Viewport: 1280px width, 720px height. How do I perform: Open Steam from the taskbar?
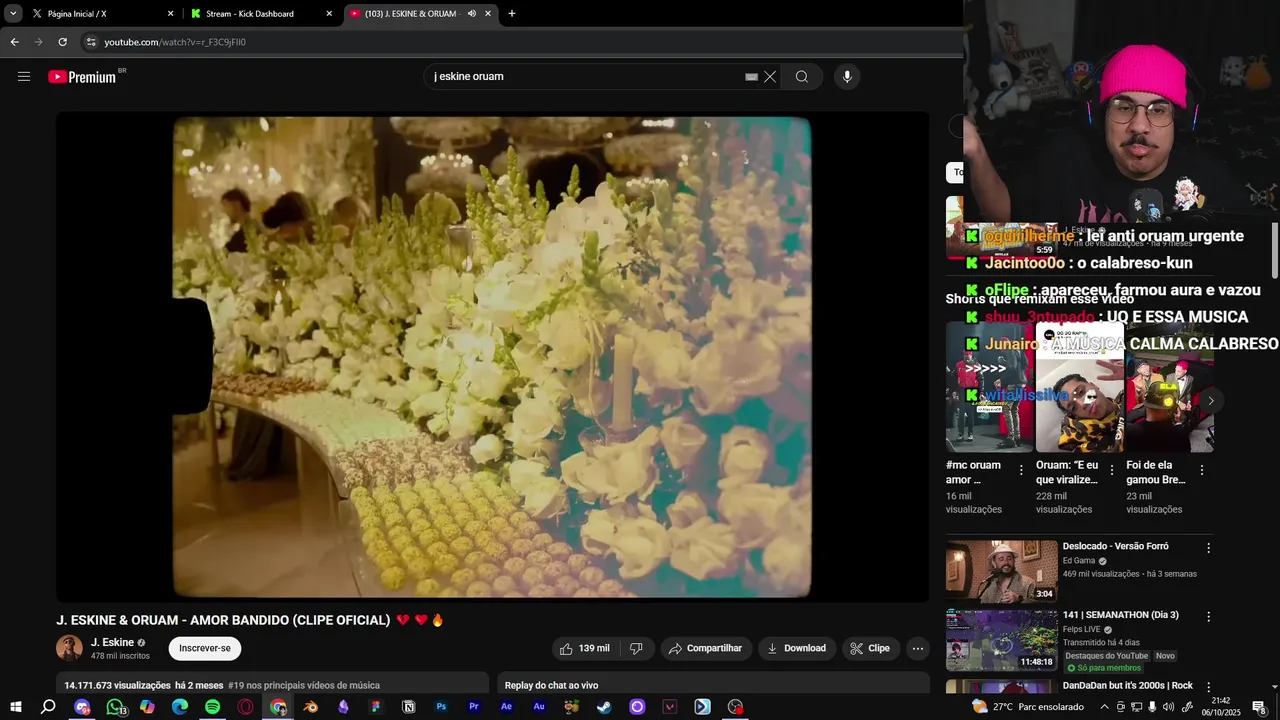click(x=605, y=707)
